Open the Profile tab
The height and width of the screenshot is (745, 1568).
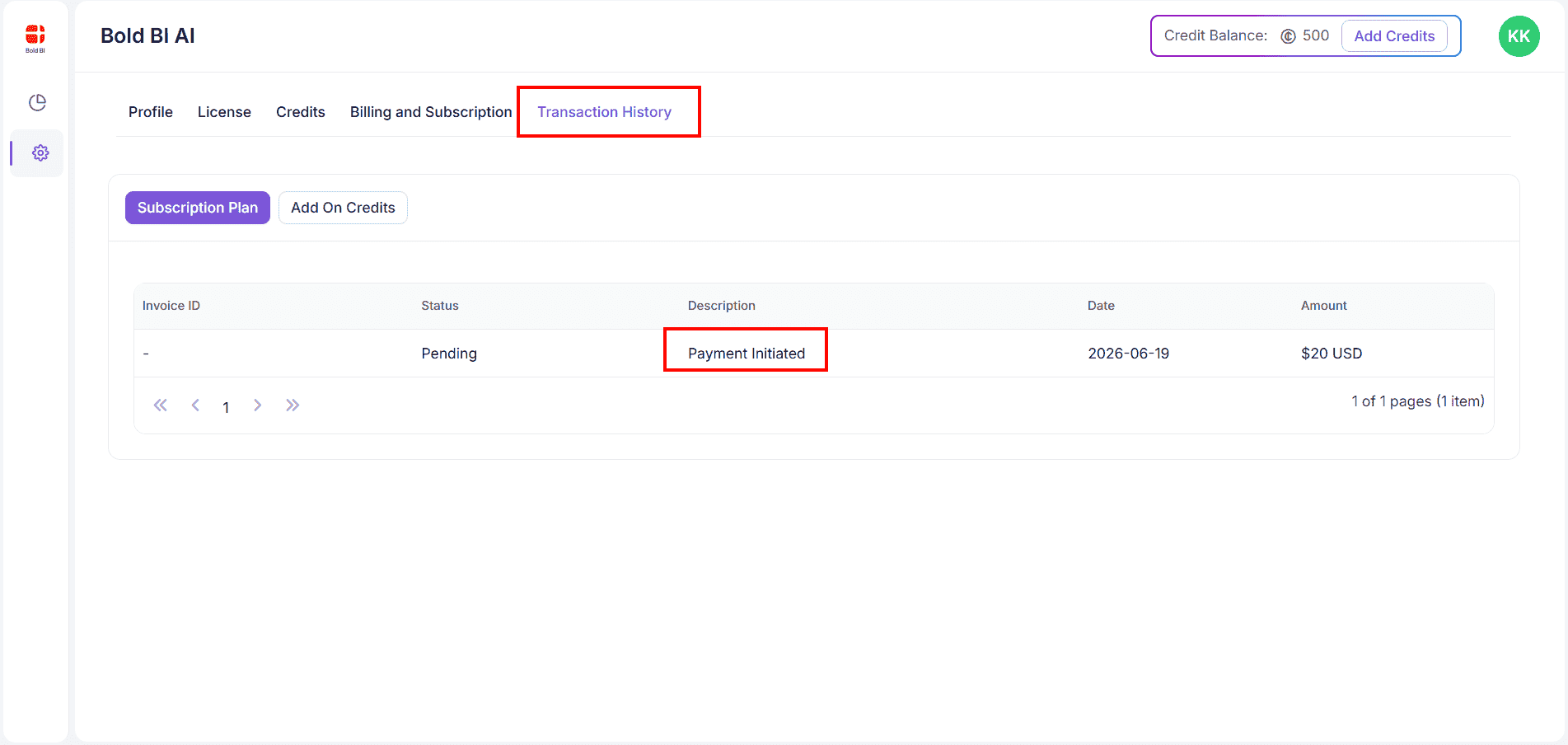[151, 112]
